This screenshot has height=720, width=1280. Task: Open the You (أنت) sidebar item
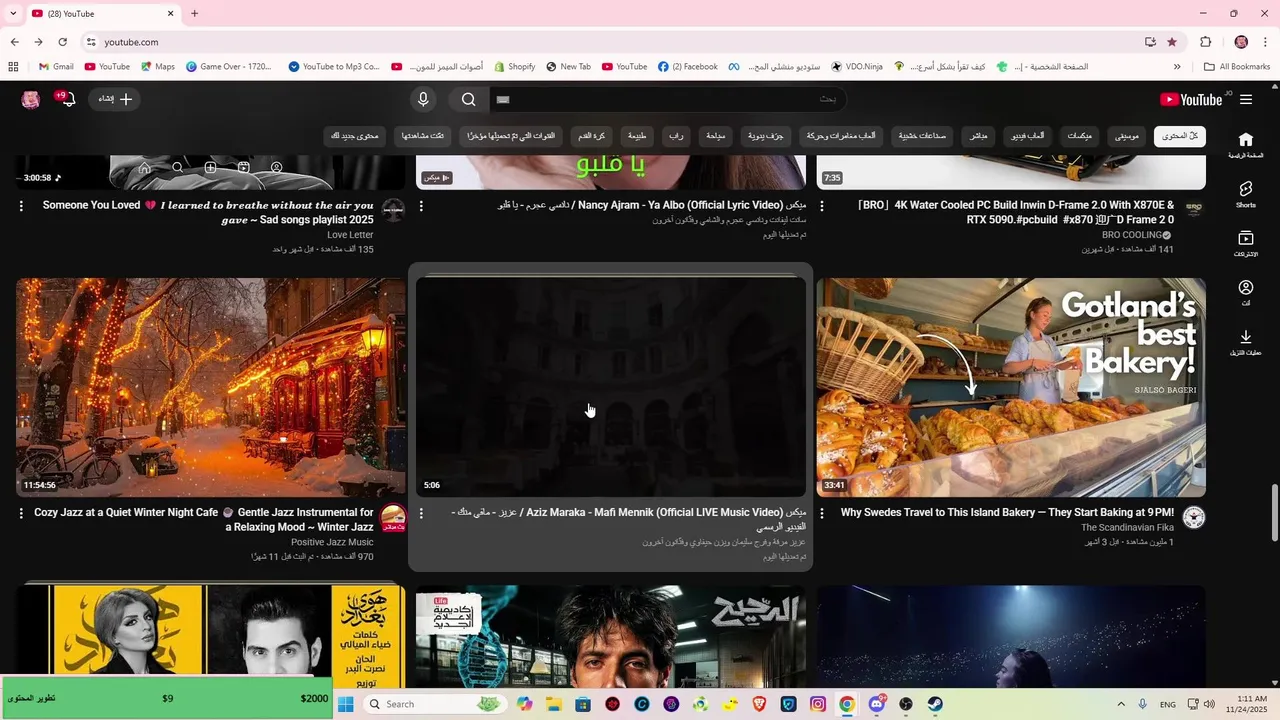click(1245, 292)
